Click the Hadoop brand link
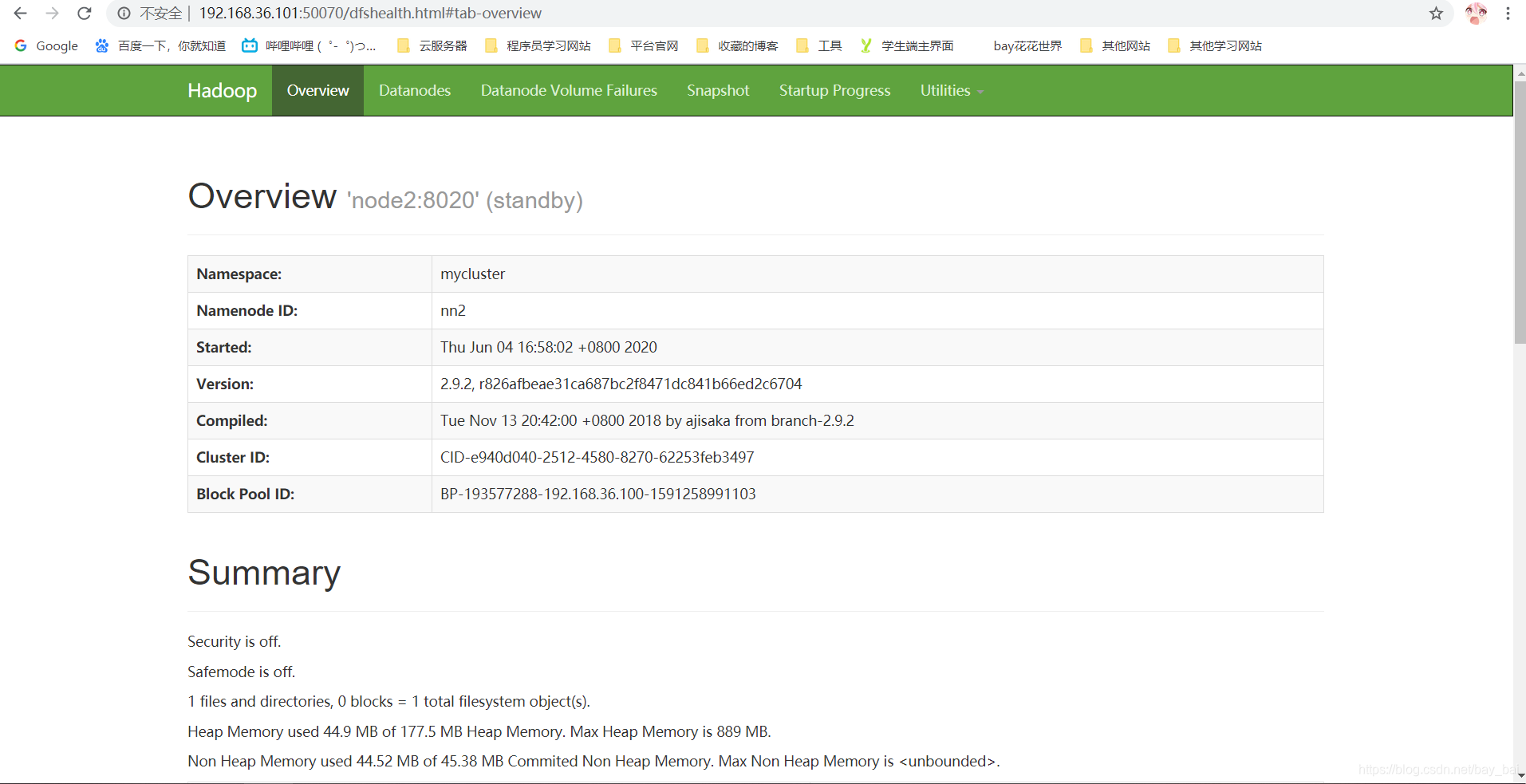Viewport: 1526px width, 784px height. (223, 91)
